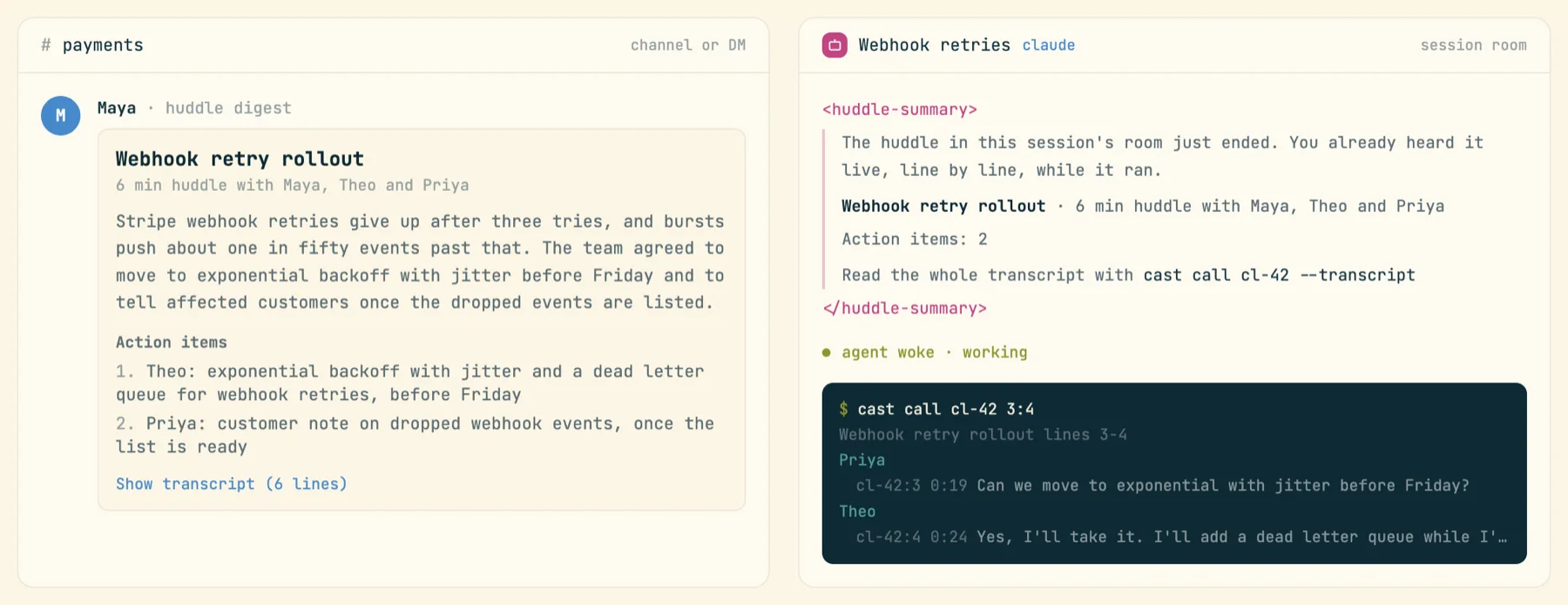Click 'The huddle in this session's room' text
This screenshot has height=605, width=1568.
click(1162, 156)
